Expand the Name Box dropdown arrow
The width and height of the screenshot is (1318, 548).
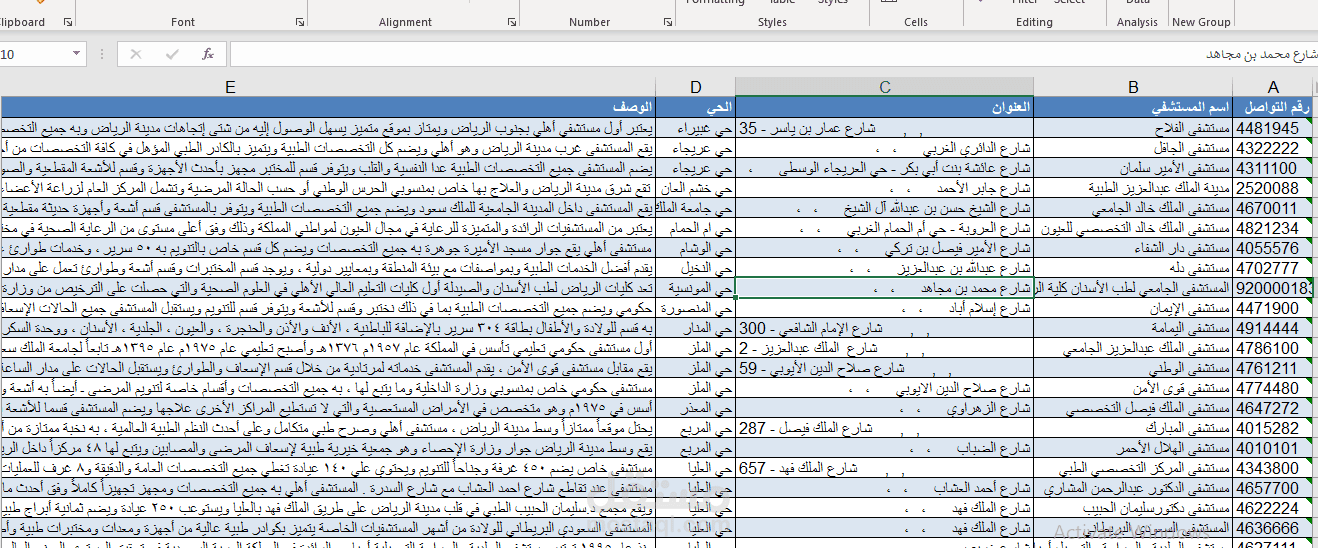[77, 54]
